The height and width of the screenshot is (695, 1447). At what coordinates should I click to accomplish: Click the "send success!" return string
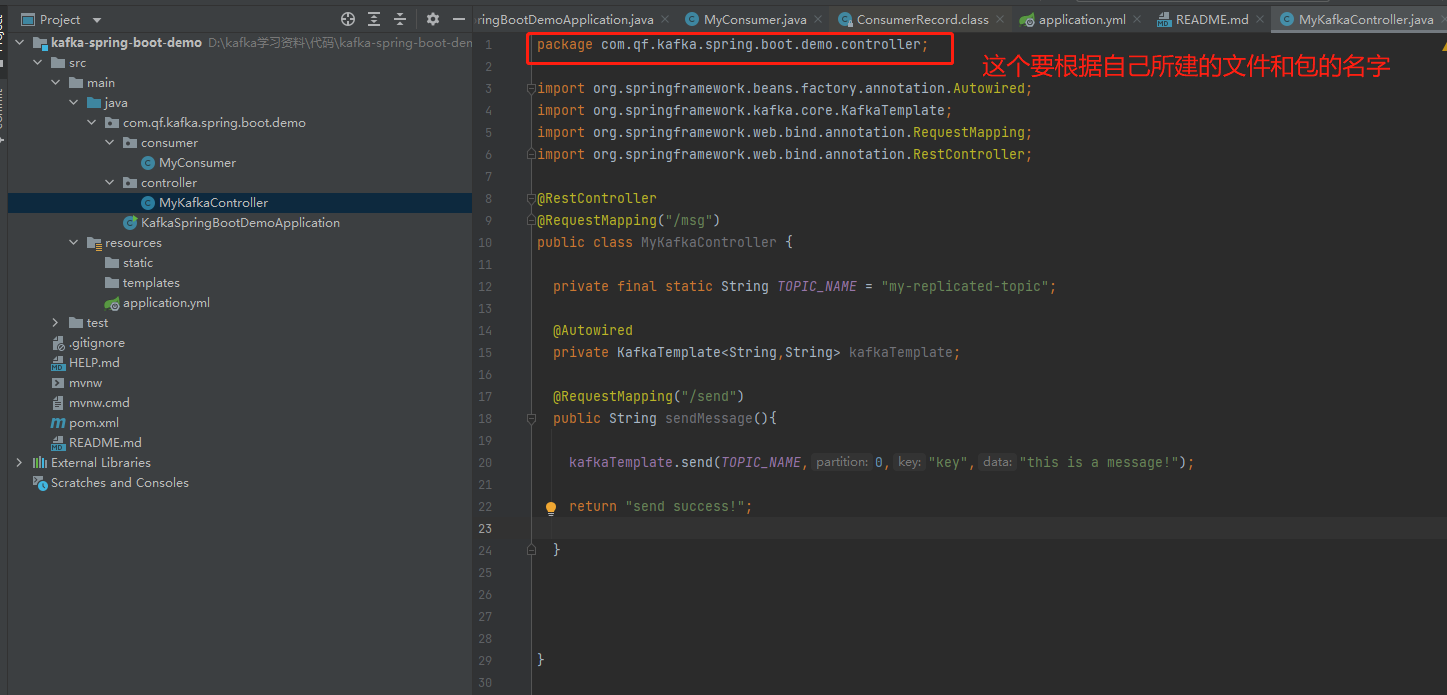684,507
